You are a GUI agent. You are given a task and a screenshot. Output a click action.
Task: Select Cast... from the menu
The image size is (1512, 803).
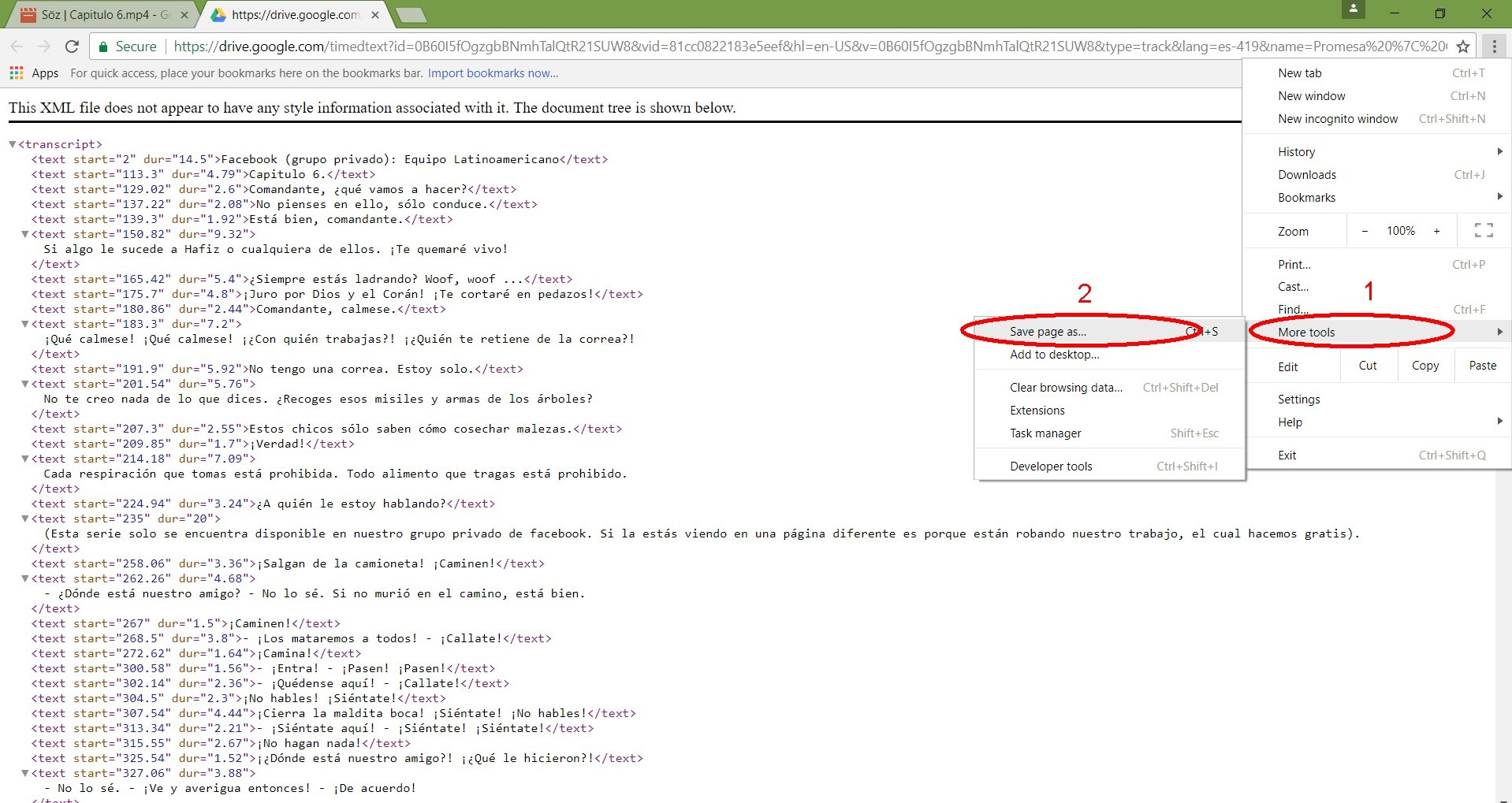1377,287
